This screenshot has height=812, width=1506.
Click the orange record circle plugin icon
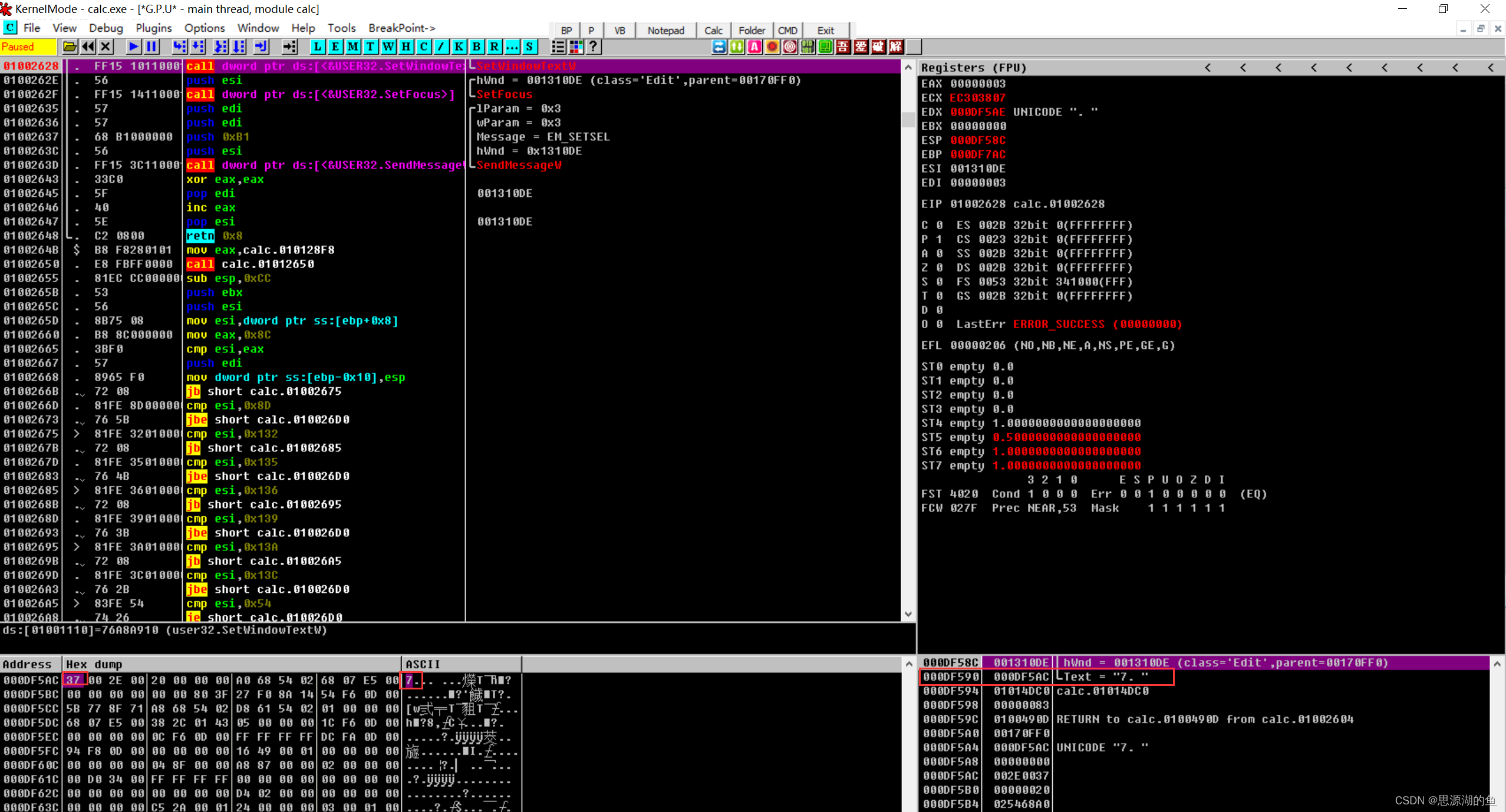click(772, 47)
